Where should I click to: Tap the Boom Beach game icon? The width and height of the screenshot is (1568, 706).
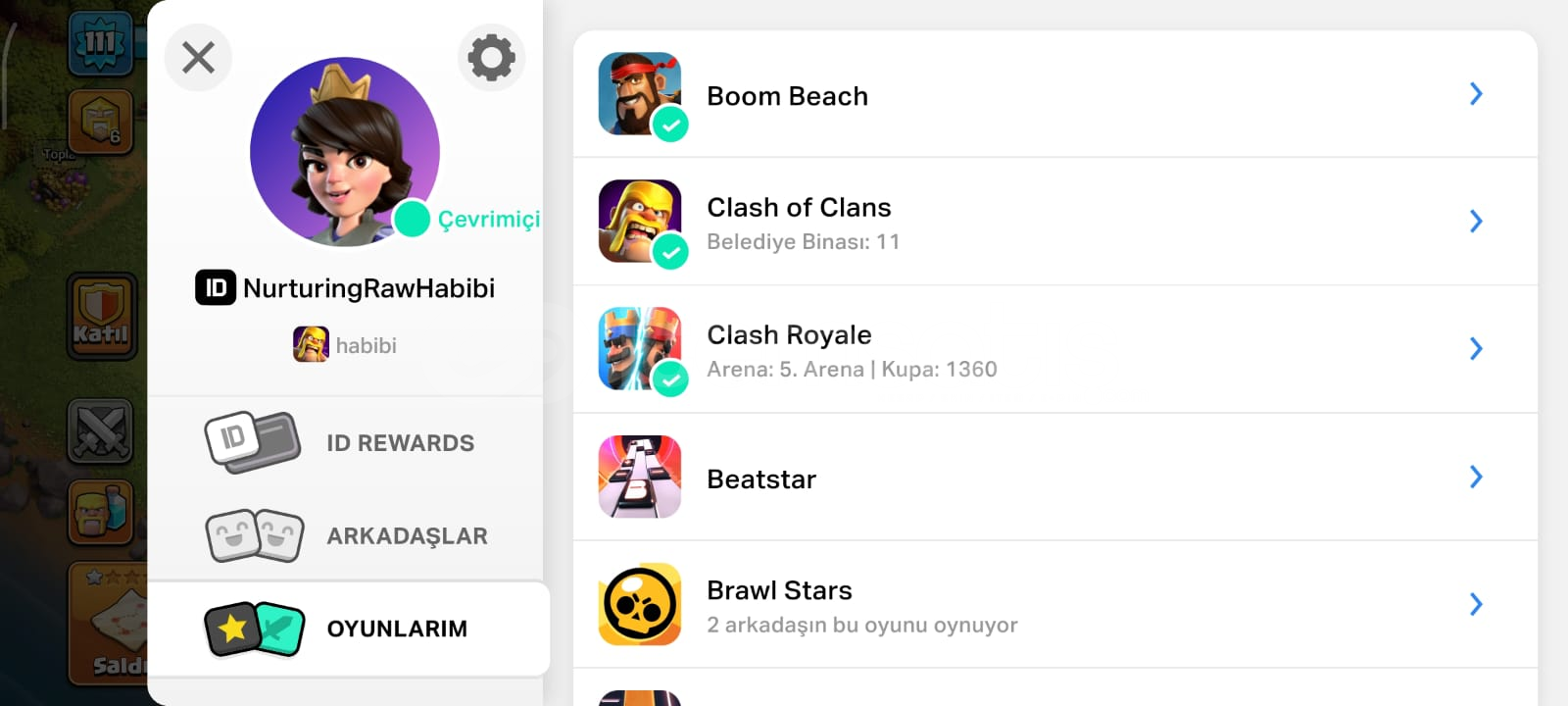pos(640,94)
